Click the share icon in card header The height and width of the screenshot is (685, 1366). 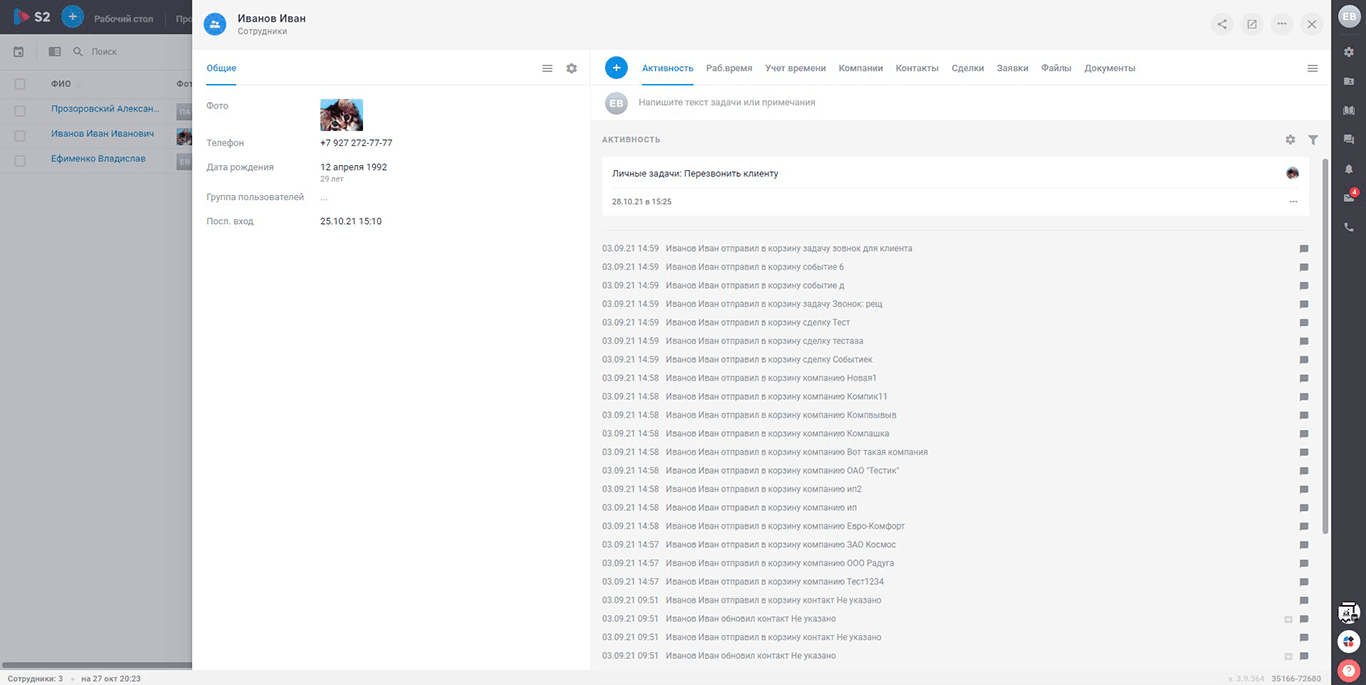tap(1222, 24)
